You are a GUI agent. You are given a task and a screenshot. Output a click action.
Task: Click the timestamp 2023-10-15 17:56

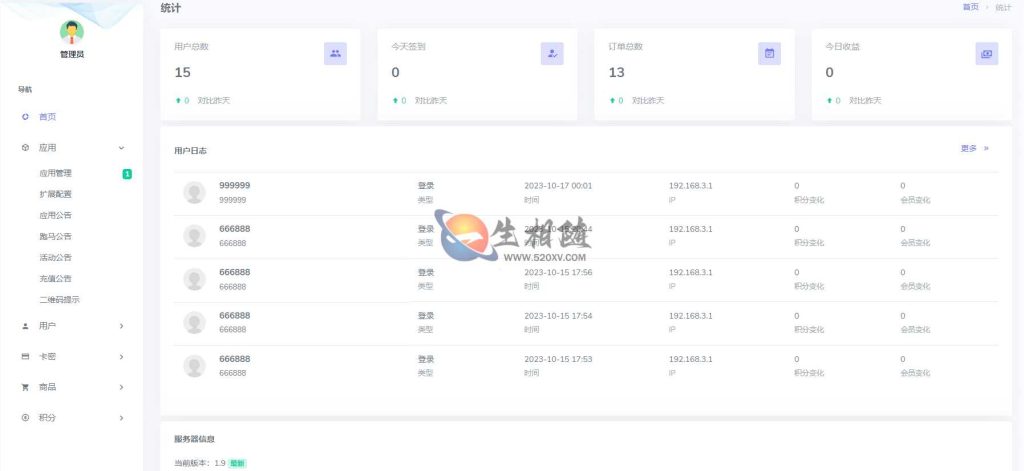pyautogui.click(x=558, y=272)
